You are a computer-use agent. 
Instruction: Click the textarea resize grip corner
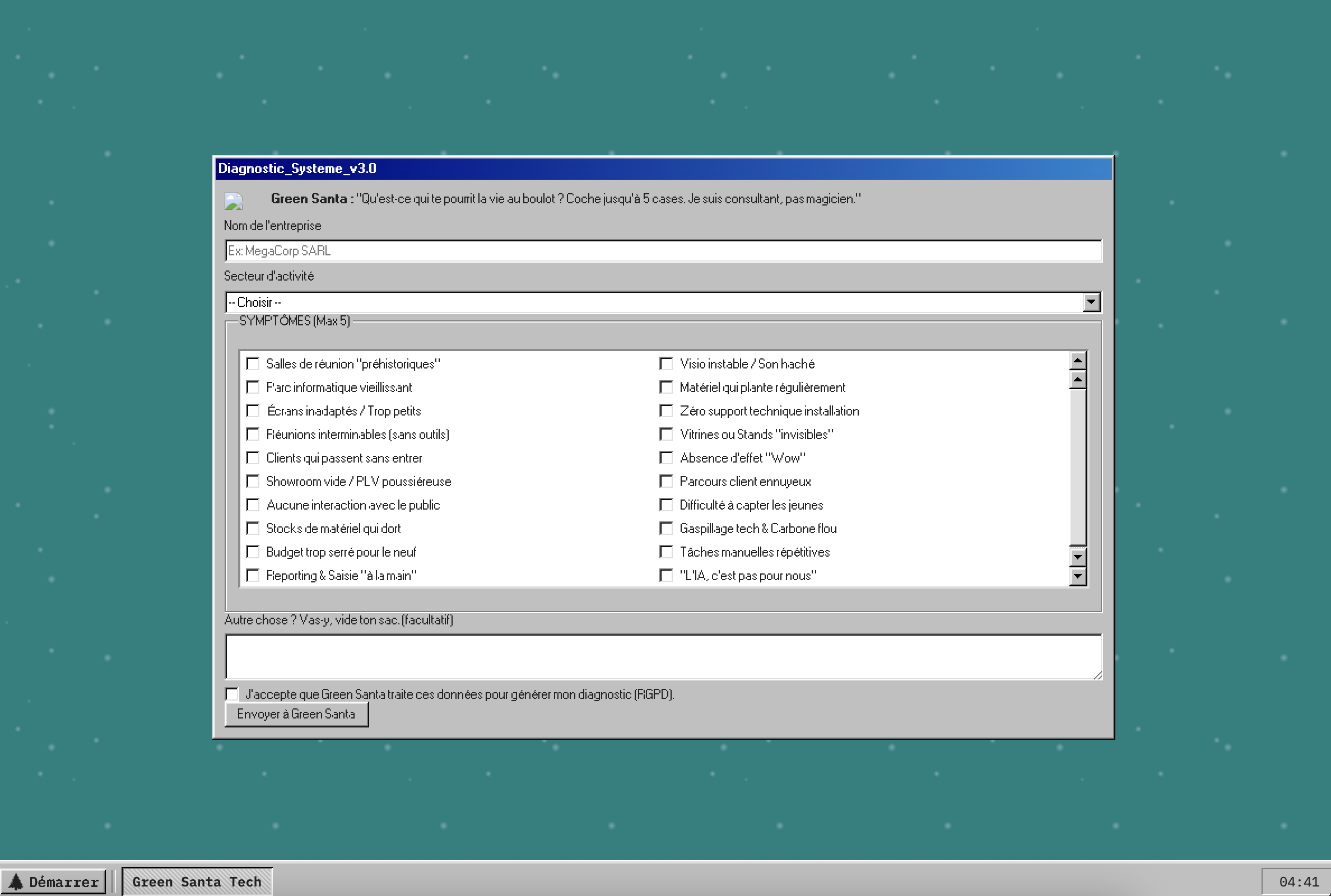click(1097, 675)
